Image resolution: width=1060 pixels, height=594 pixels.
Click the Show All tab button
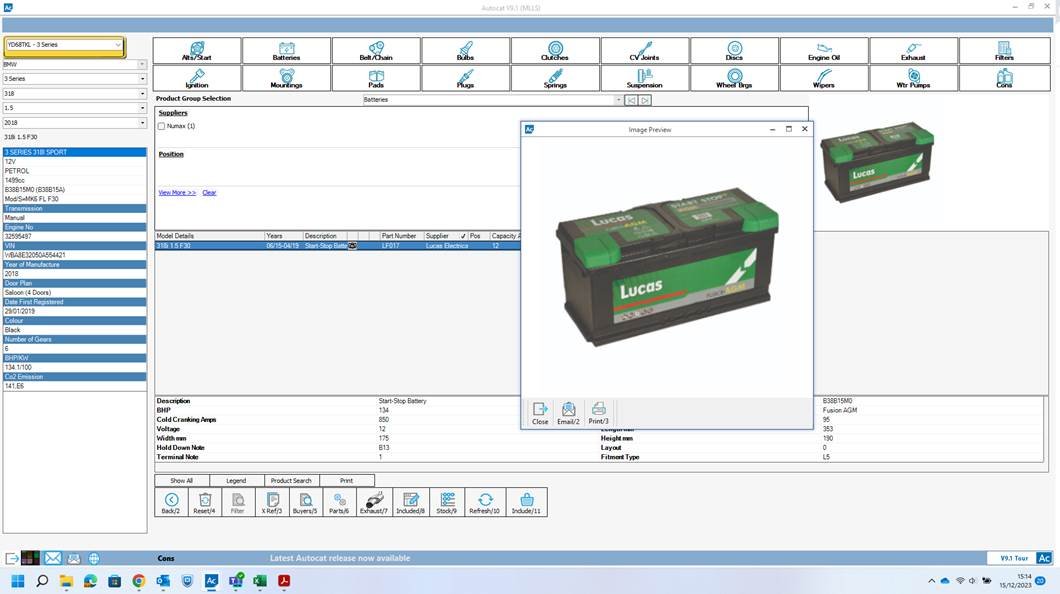click(181, 480)
